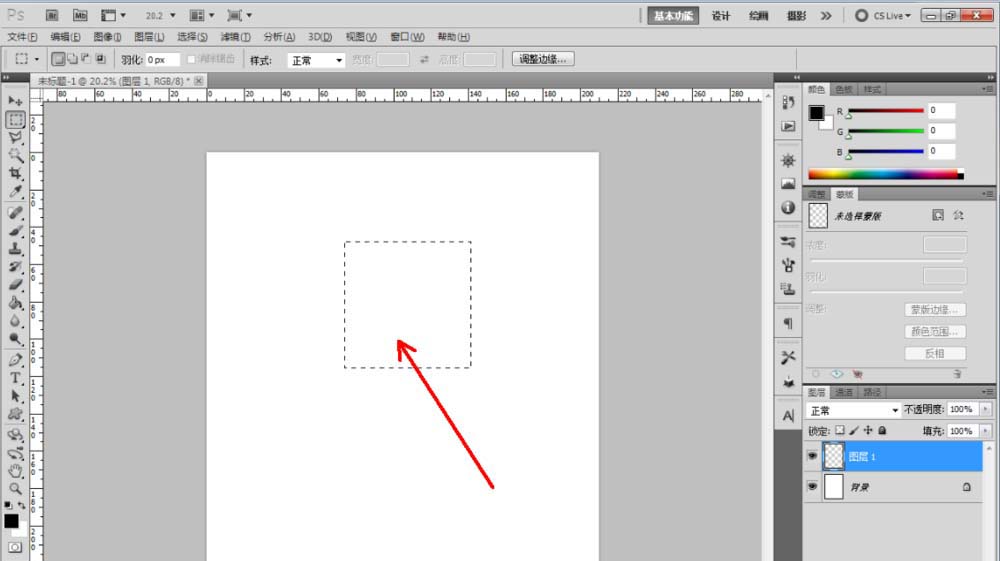The width and height of the screenshot is (1000, 561).
Task: Select the Clone Stamp tool
Action: click(x=15, y=249)
